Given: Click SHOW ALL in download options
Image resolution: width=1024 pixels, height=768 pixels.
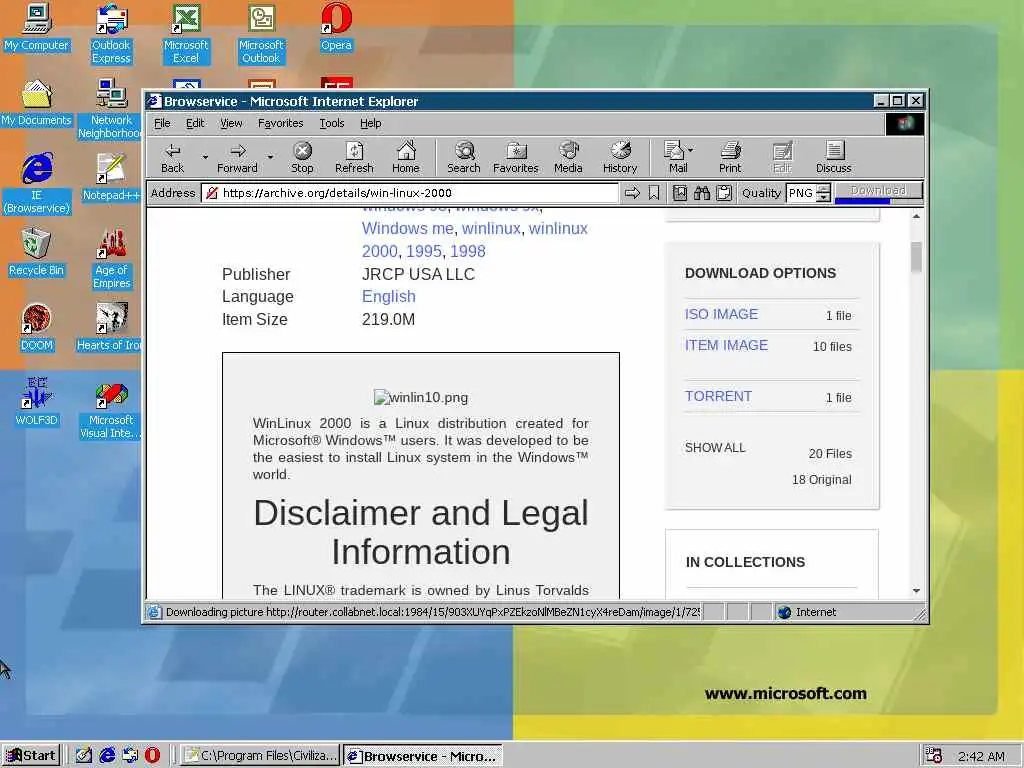Looking at the screenshot, I should click(715, 447).
